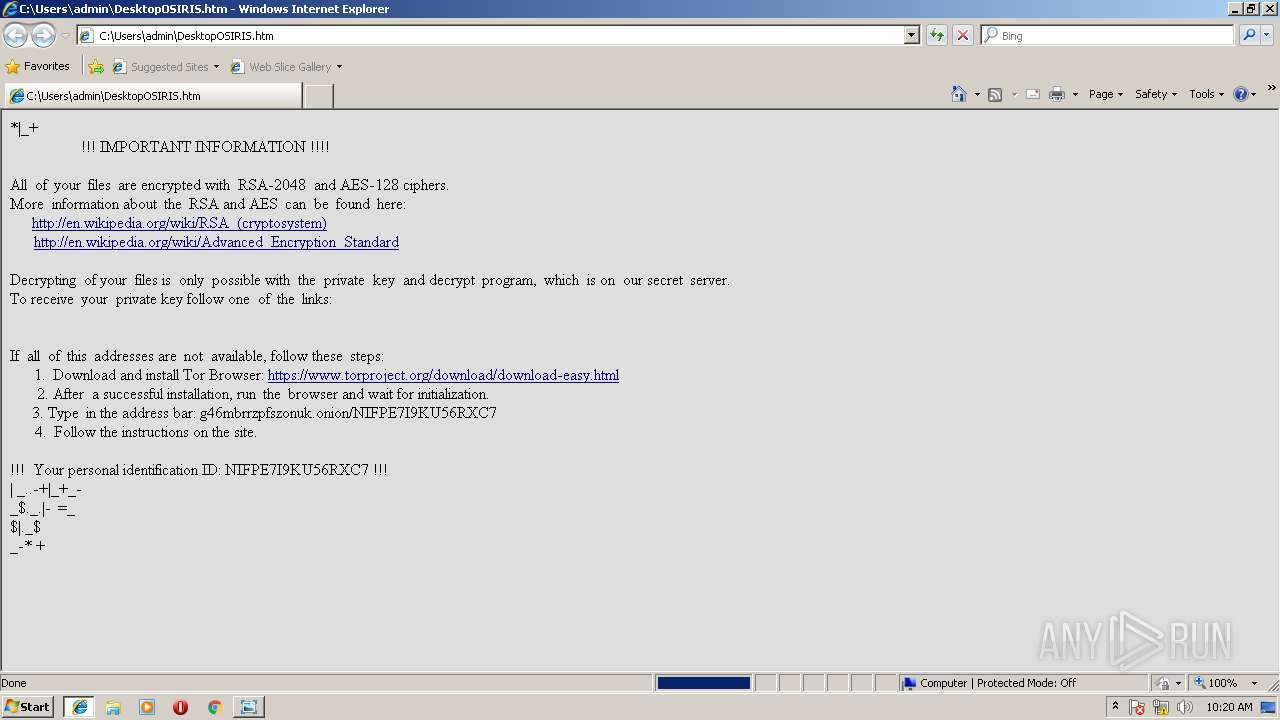Click the Action Center flag tray icon
This screenshot has height=720, width=1280.
pyautogui.click(x=1138, y=707)
